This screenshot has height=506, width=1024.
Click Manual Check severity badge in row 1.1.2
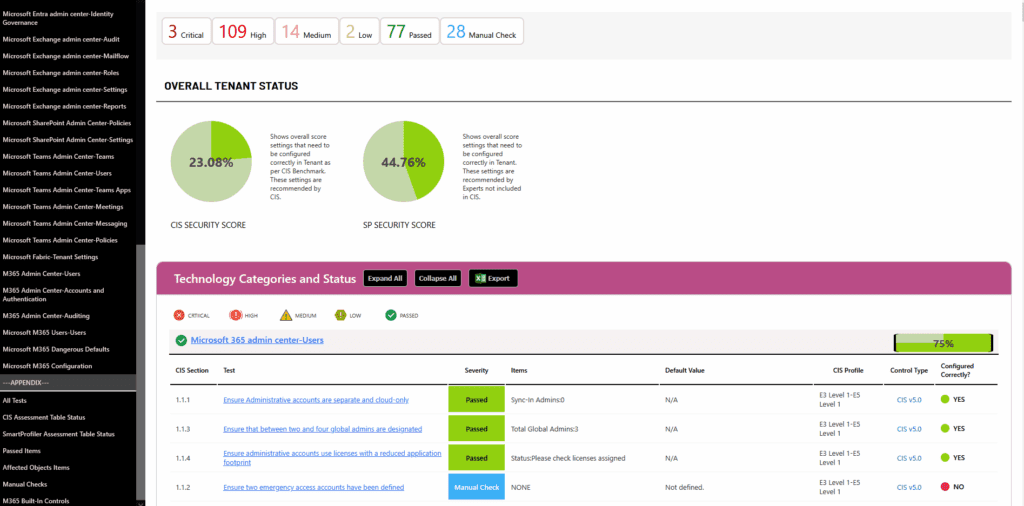click(x=477, y=487)
